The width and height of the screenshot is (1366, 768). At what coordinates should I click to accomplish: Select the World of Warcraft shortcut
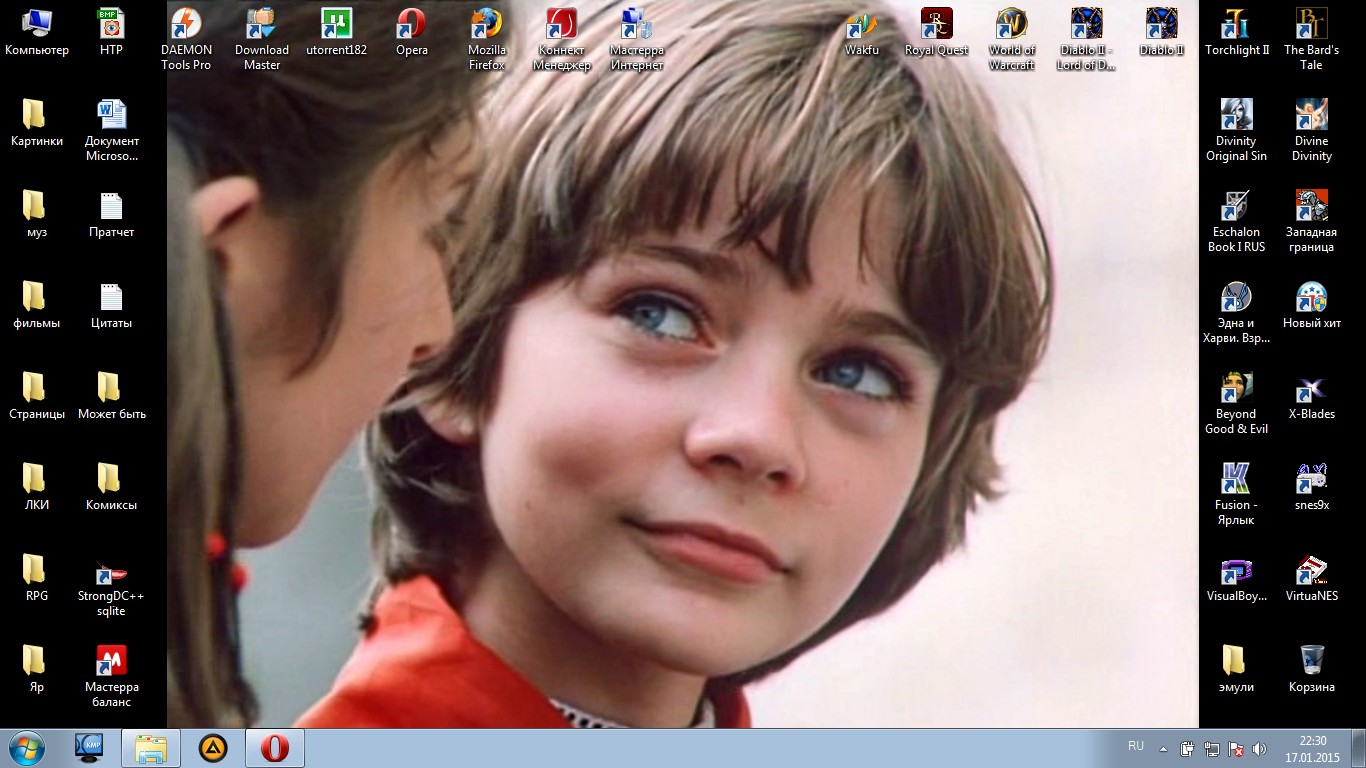(1012, 39)
